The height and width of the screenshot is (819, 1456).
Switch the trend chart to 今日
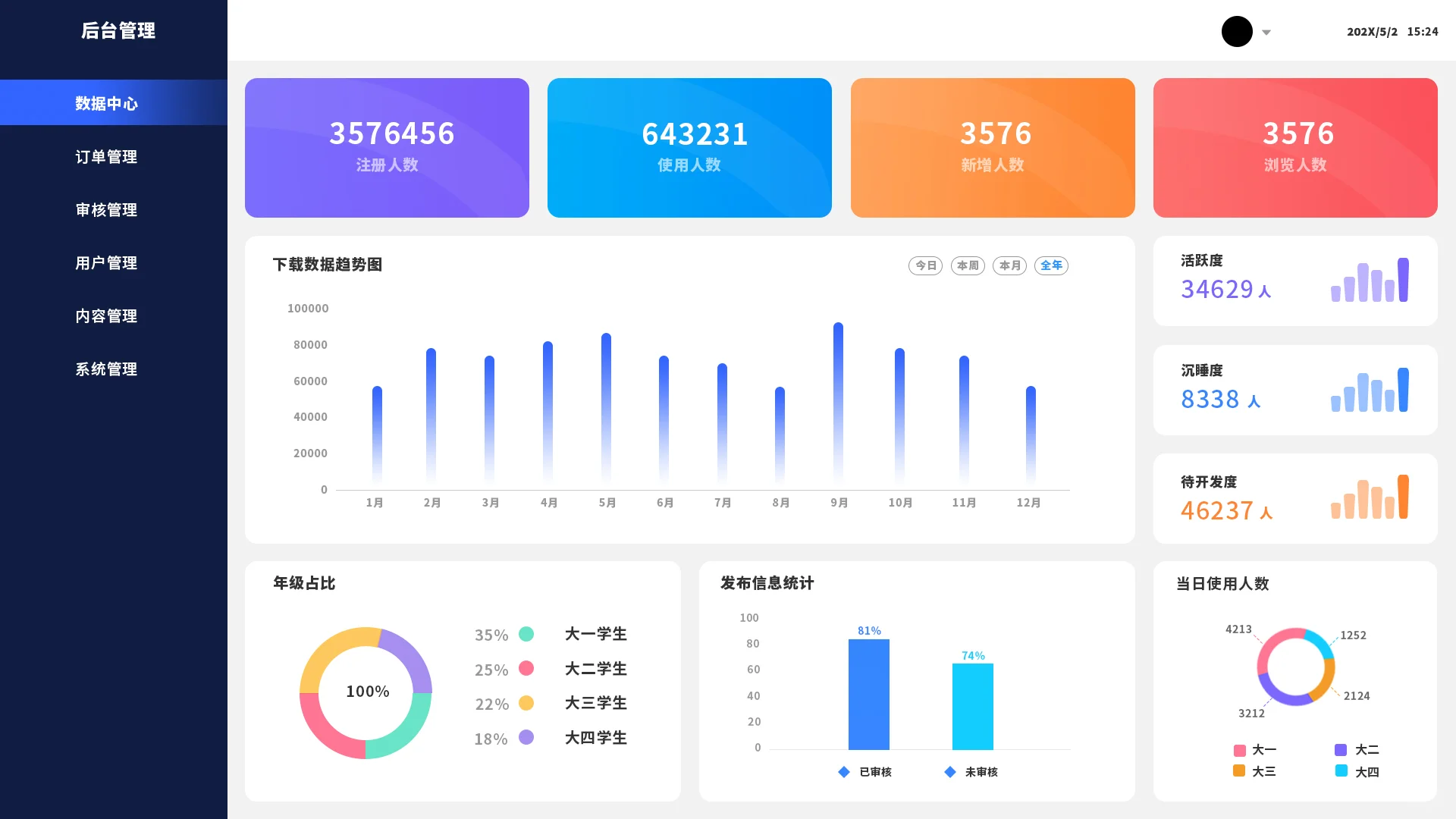point(925,265)
